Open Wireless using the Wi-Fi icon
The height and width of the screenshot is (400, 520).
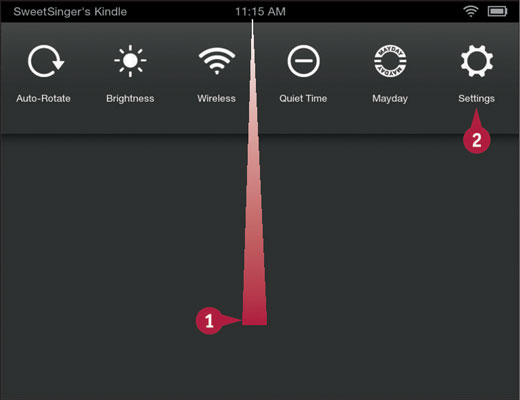[217, 61]
